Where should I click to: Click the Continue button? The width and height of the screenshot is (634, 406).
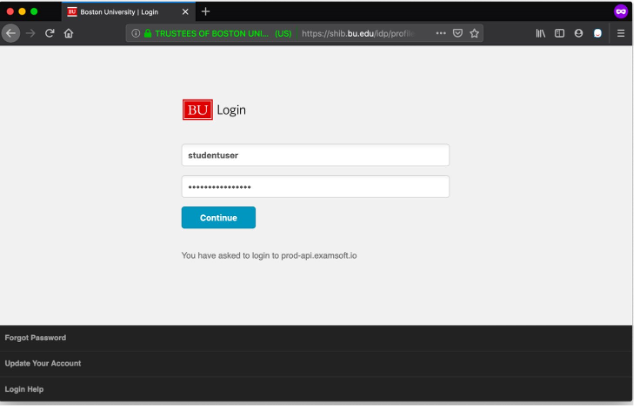point(218,218)
